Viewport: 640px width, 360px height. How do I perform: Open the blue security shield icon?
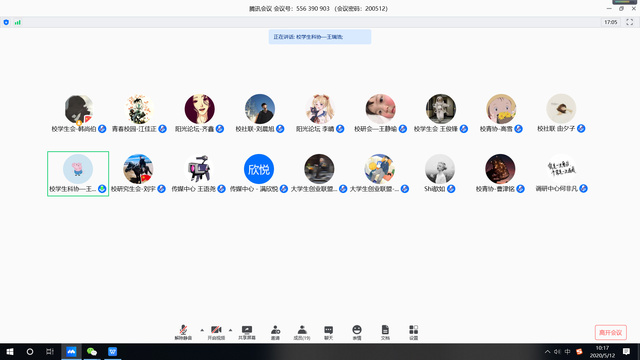tap(6, 22)
